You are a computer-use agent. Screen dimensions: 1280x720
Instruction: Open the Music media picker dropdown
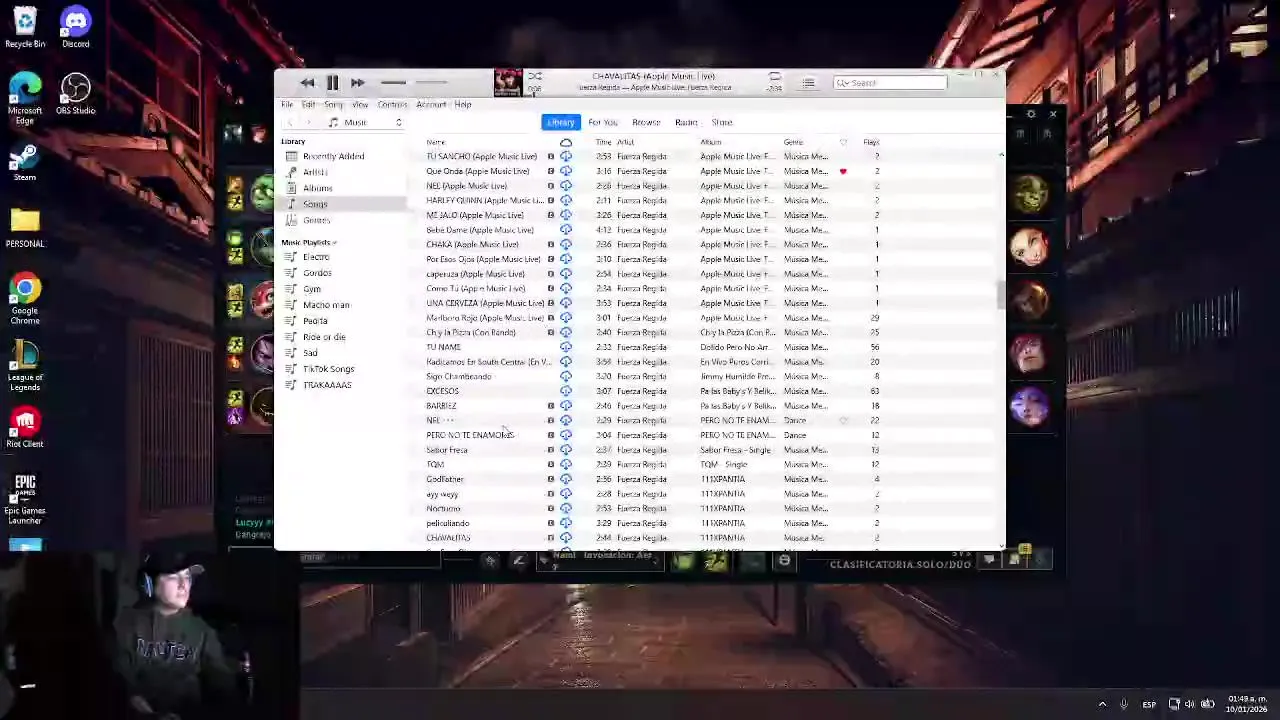tap(365, 122)
